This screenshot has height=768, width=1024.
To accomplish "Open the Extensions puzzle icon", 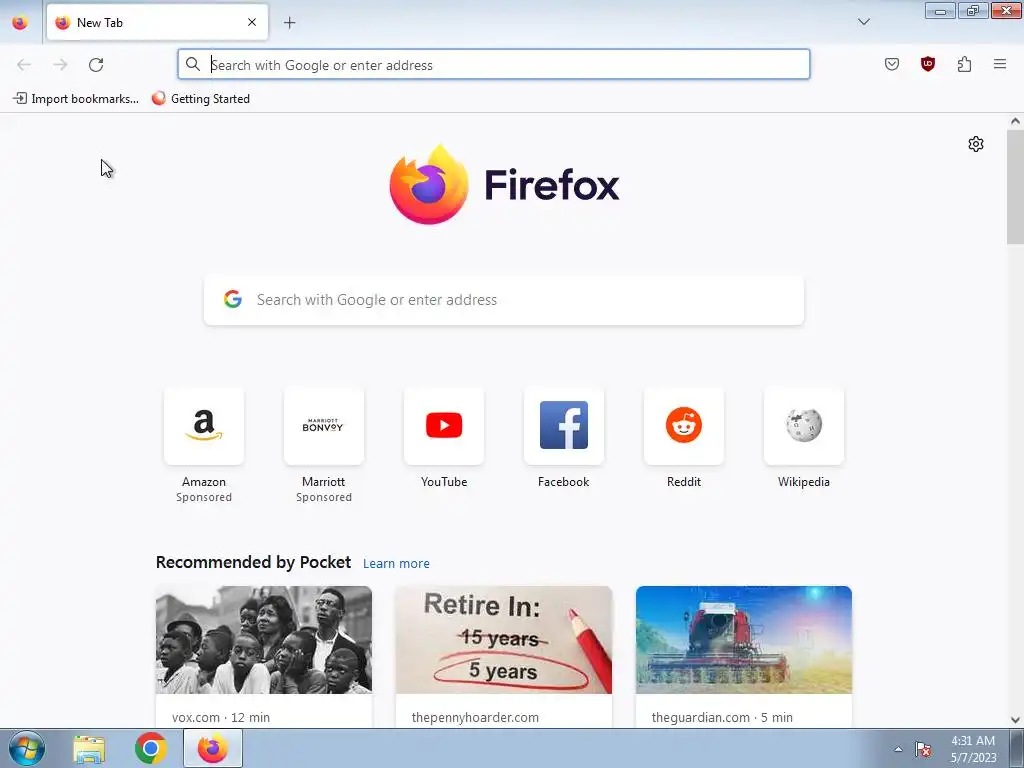I will click(x=964, y=64).
